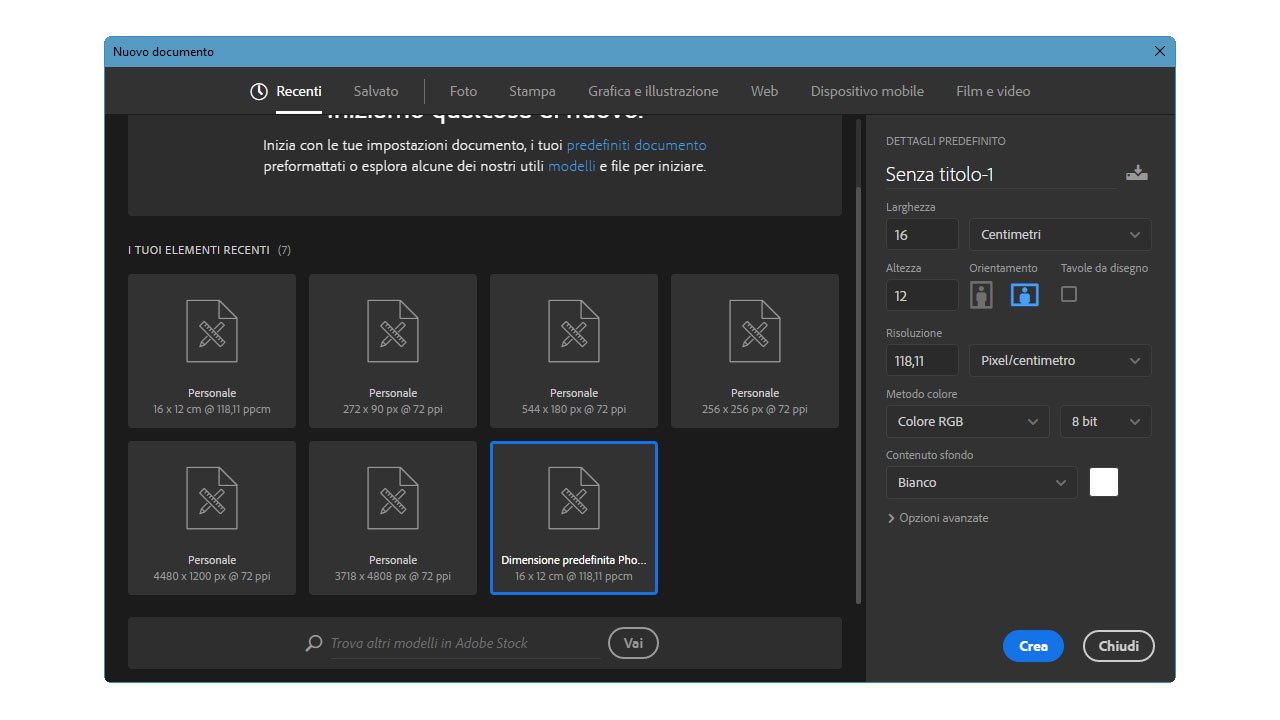
Task: Select landscape orientation icon
Action: [1024, 295]
